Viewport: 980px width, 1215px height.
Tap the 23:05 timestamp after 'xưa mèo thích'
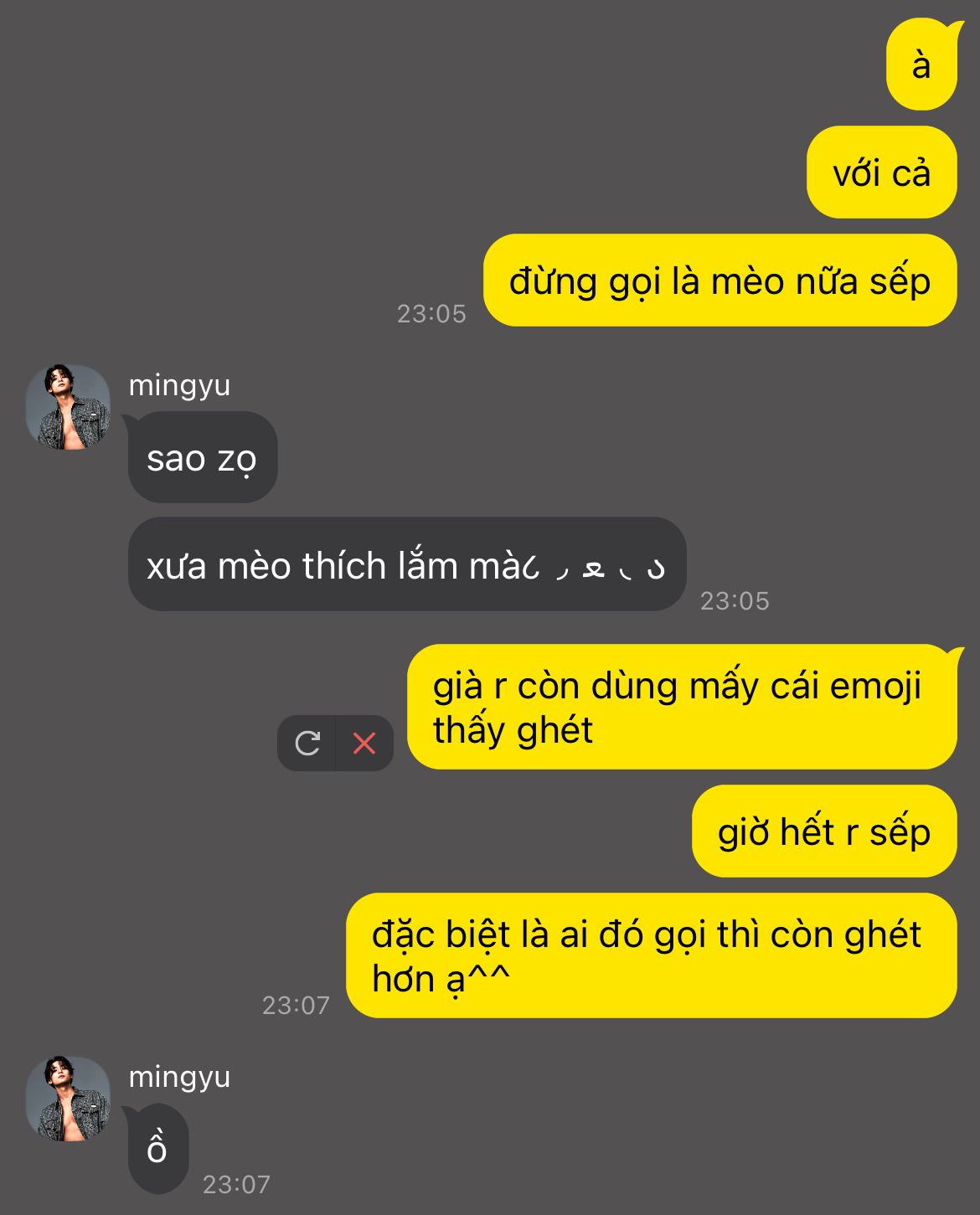point(735,601)
